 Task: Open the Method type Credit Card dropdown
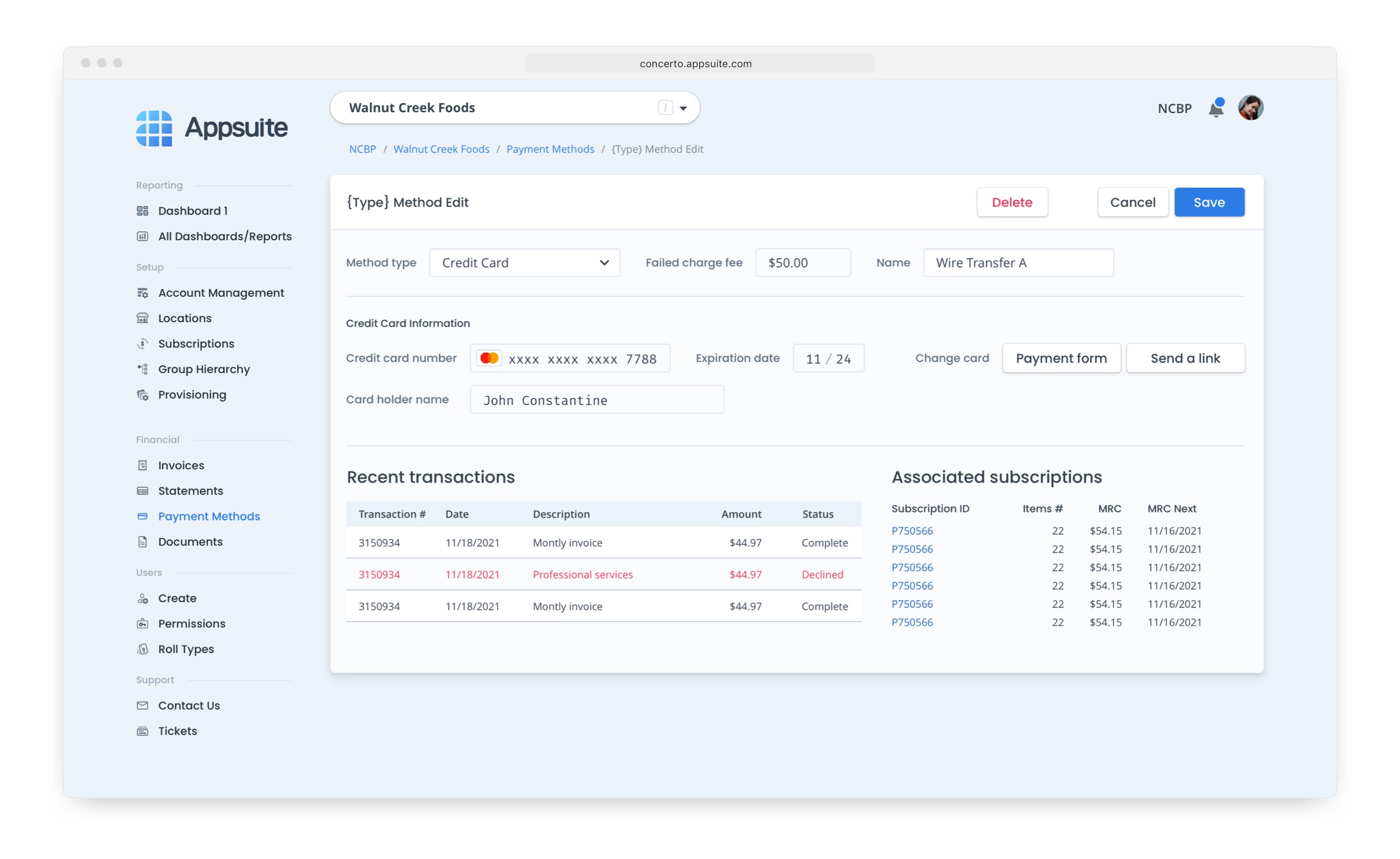click(524, 263)
